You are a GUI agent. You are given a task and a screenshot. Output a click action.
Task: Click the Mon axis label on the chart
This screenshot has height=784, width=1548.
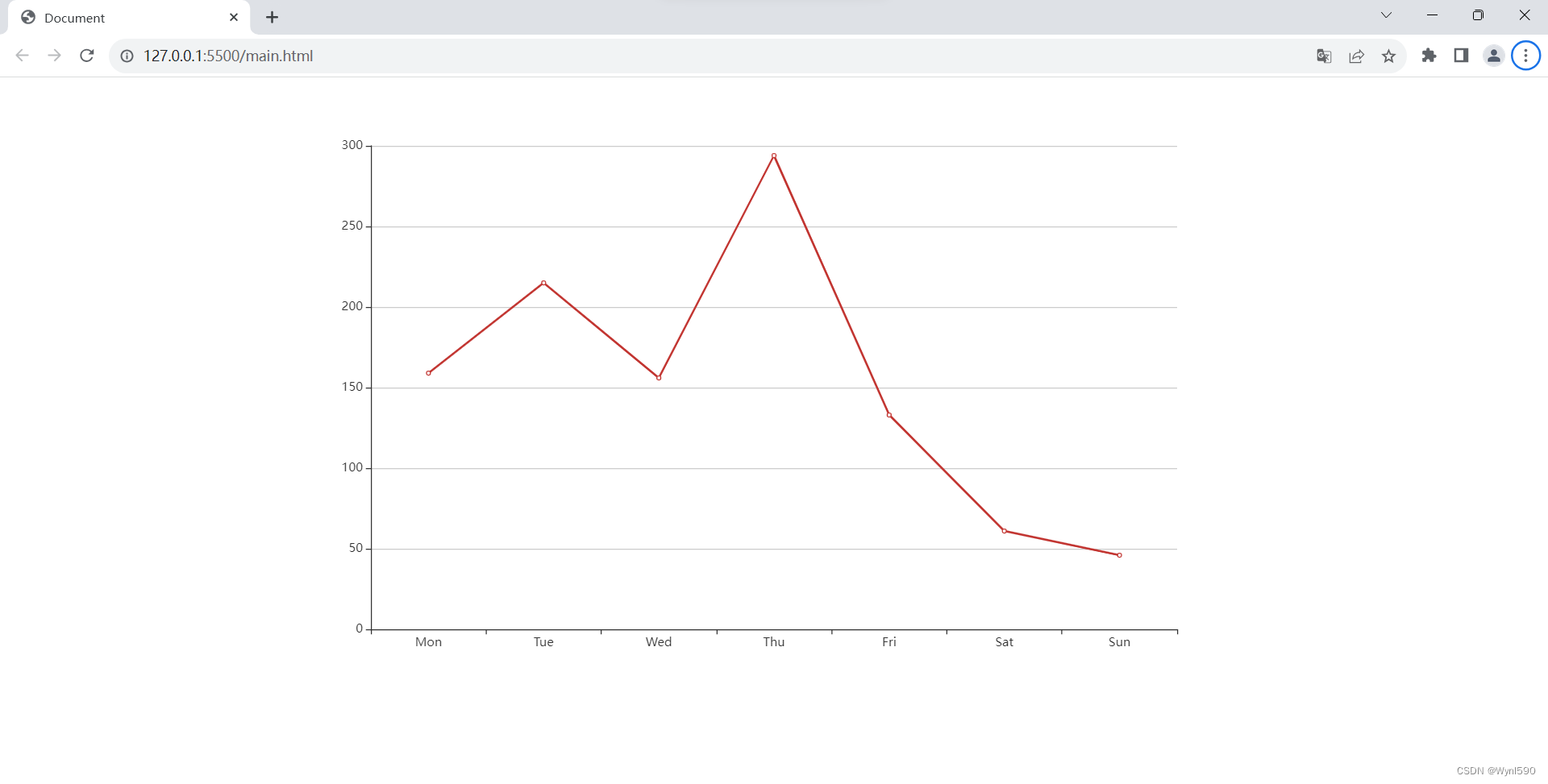coord(428,641)
